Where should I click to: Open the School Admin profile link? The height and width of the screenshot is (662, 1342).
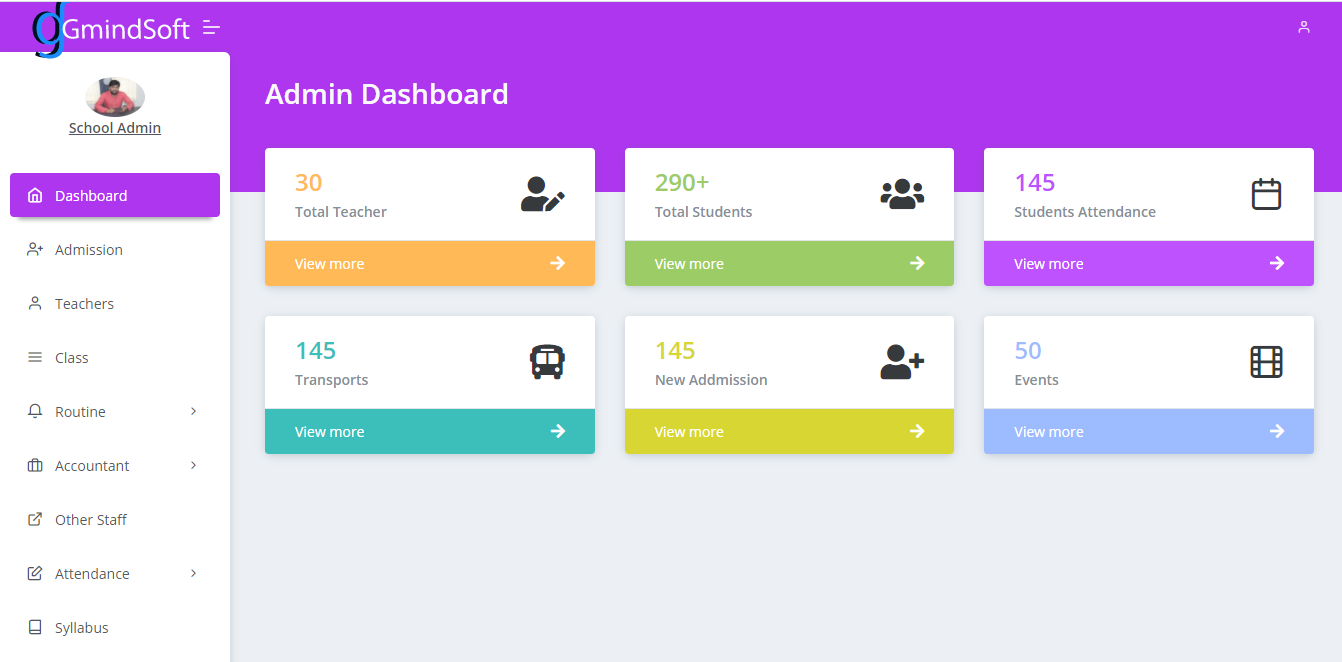point(115,128)
